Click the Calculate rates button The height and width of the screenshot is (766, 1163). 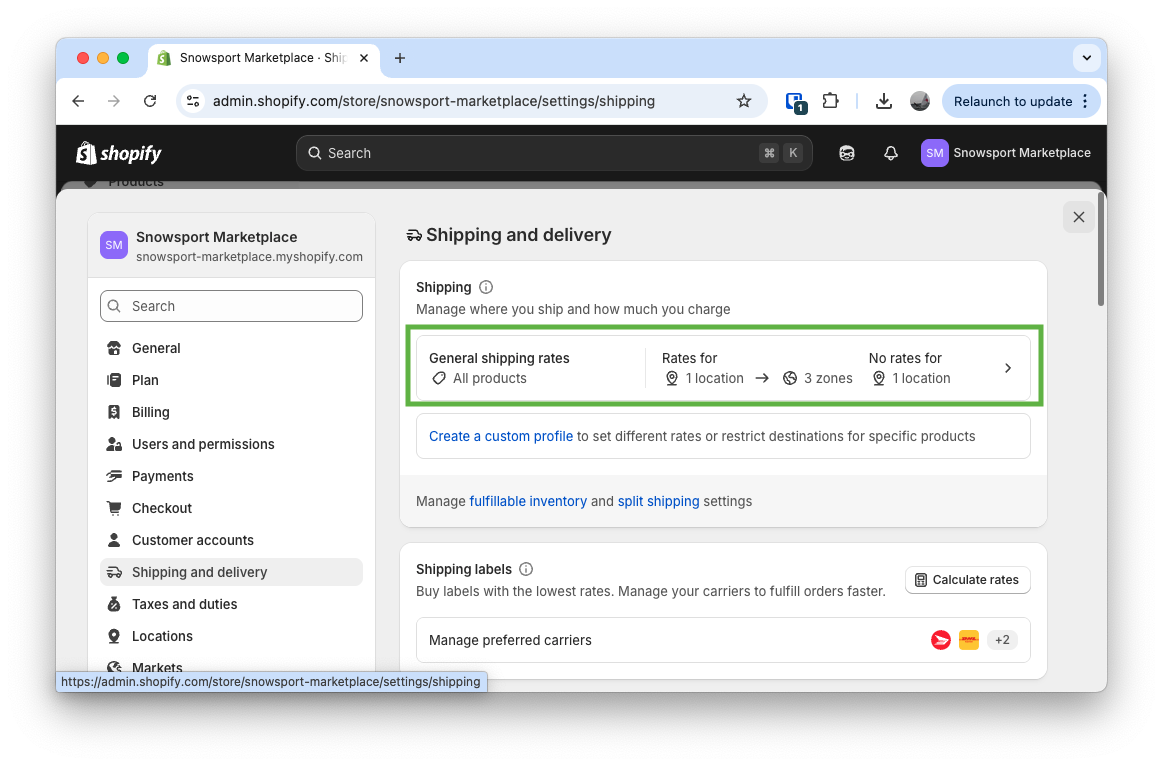tap(967, 580)
